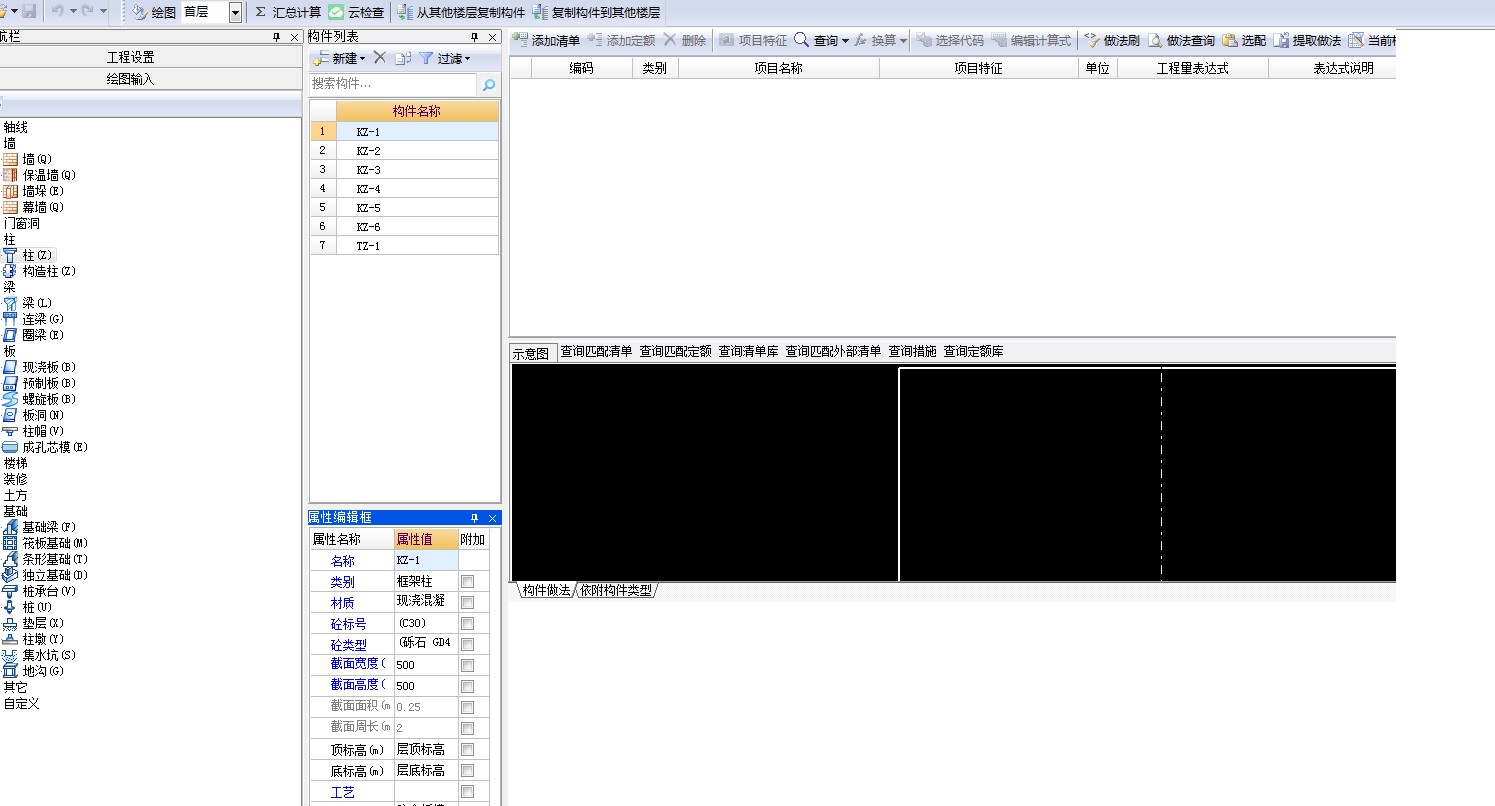This screenshot has width=1495, height=806.
Task: Click 提取做法 toolbar button
Action: coord(1307,41)
